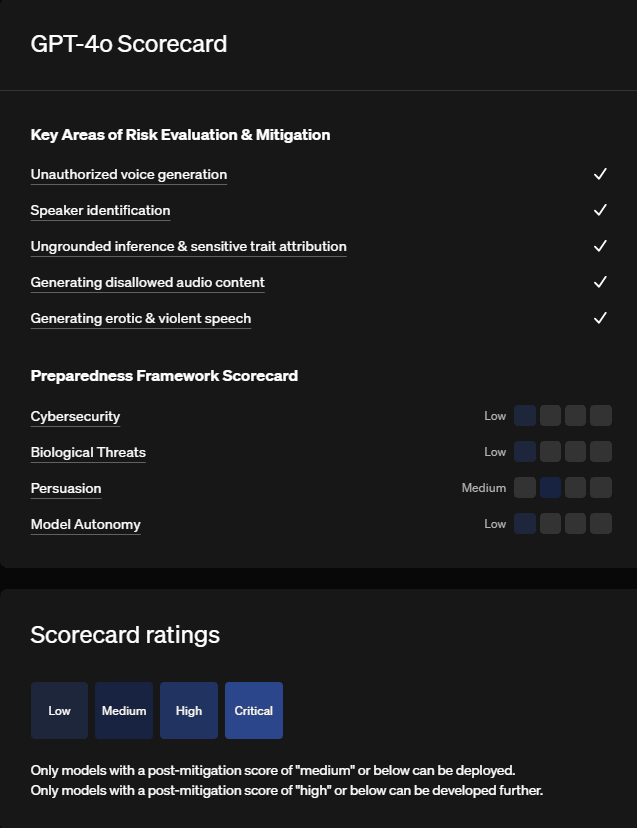Follow Ungrounded inference & sensitive trait attribution link
Viewport: 637px width, 828px height.
189,247
